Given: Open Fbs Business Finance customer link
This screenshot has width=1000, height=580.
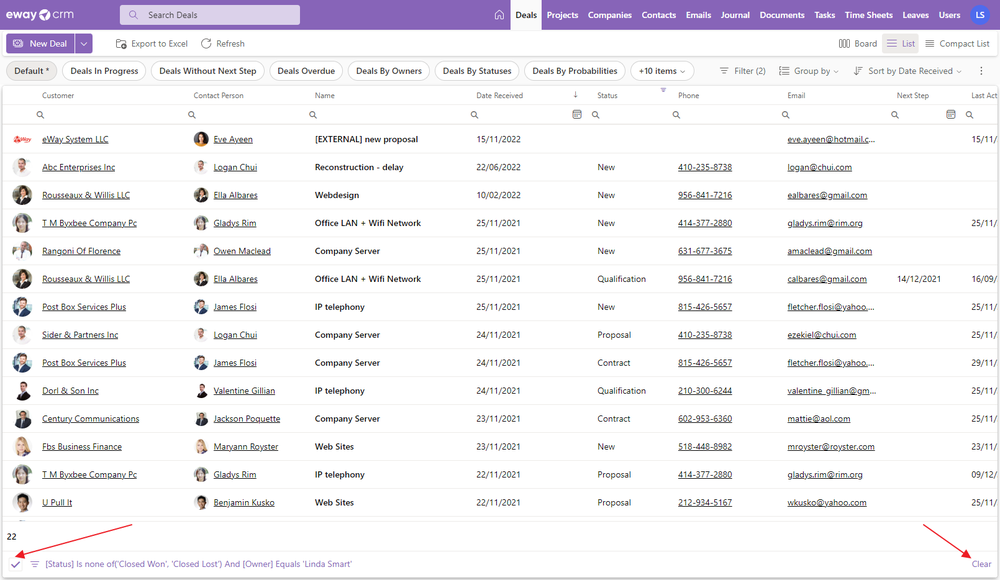Looking at the screenshot, I should [82, 447].
